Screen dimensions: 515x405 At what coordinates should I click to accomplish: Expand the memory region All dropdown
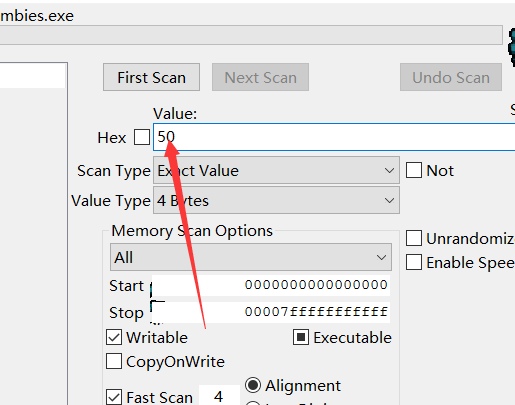coord(251,257)
